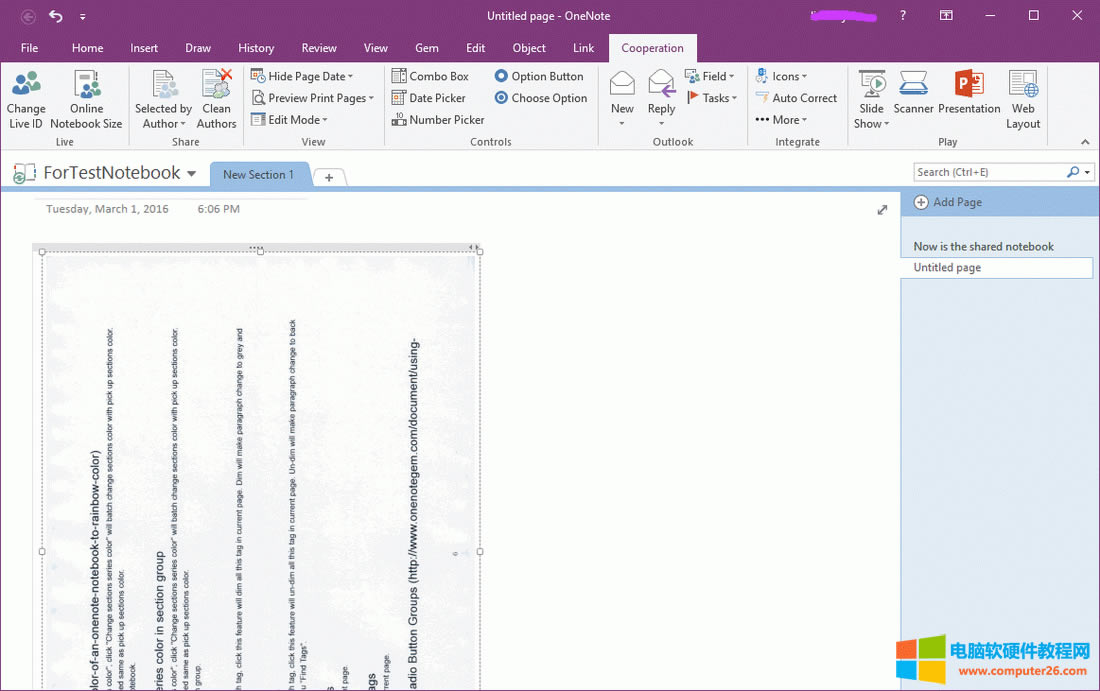Click the Search notes input field

pyautogui.click(x=989, y=172)
